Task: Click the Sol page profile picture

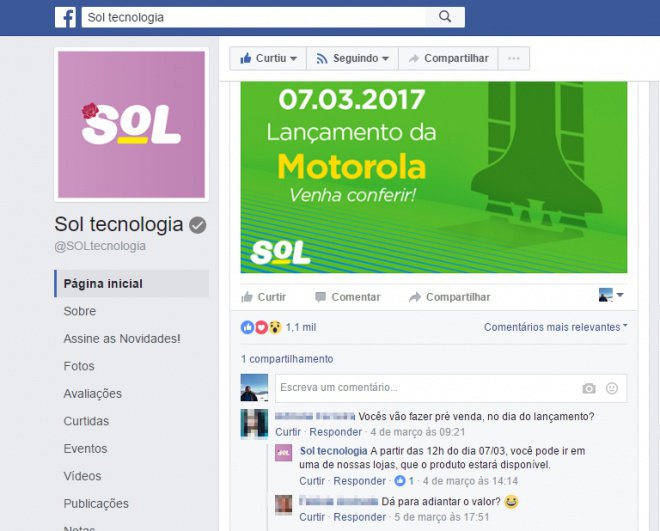Action: coord(131,125)
